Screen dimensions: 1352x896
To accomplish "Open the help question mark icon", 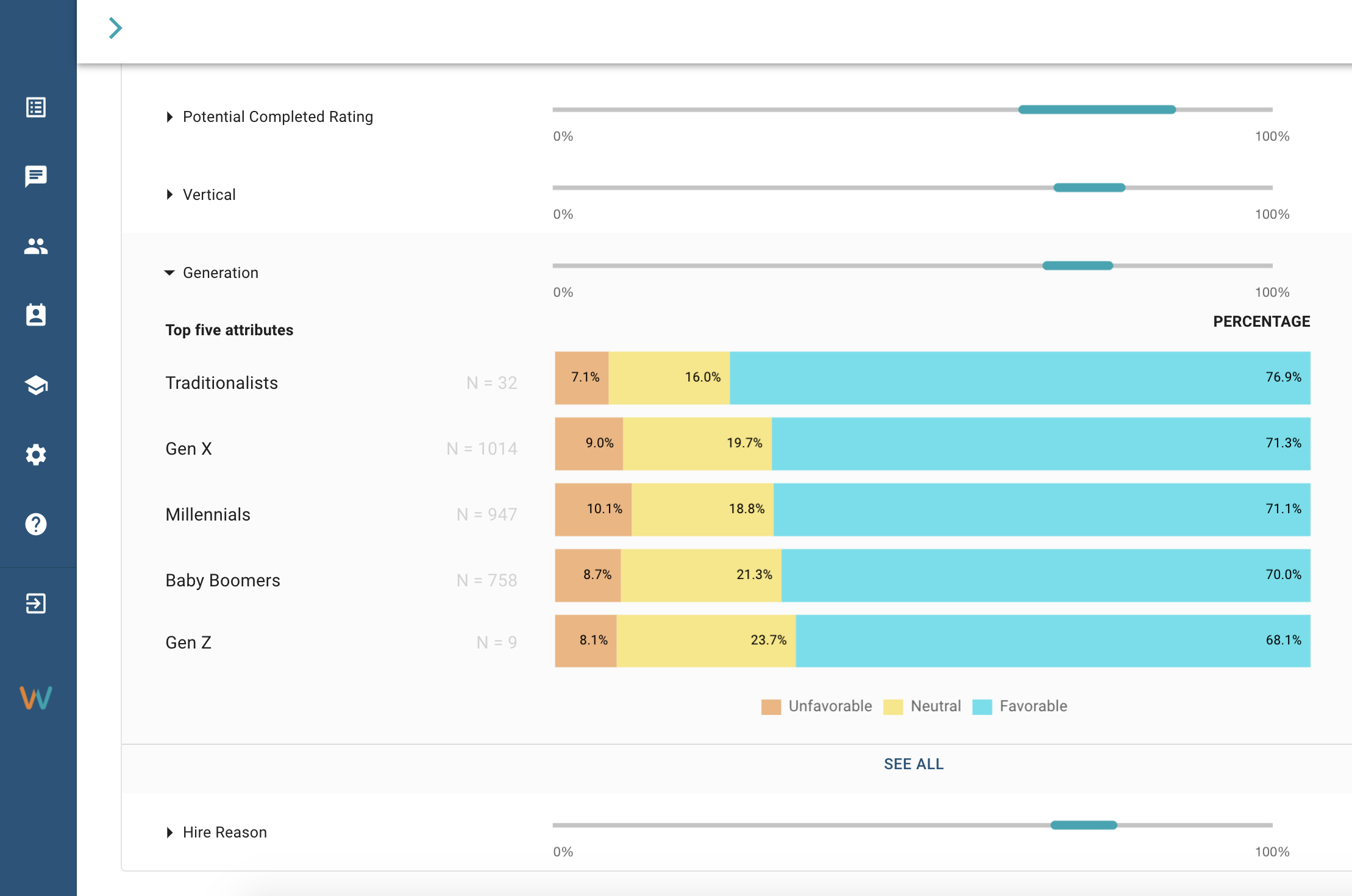I will click(x=36, y=524).
